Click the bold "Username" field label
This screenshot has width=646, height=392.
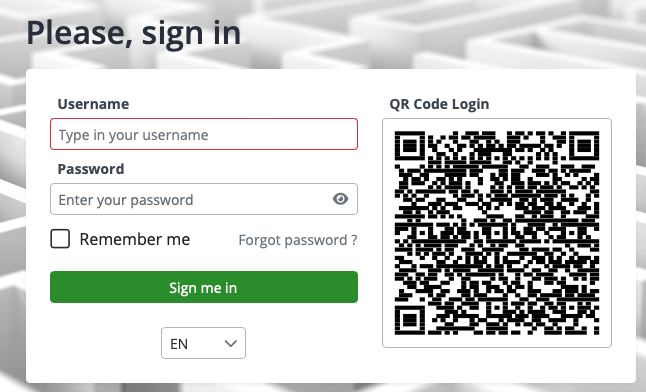pyautogui.click(x=93, y=104)
